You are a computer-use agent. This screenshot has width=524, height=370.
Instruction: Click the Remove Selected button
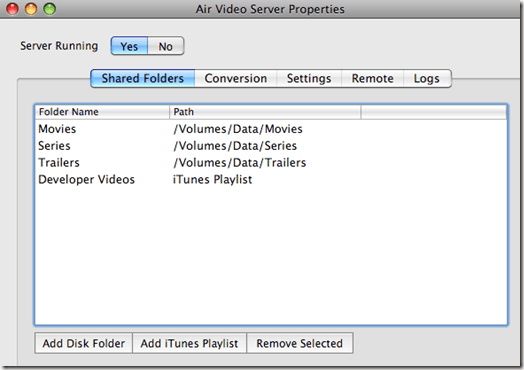[x=300, y=343]
